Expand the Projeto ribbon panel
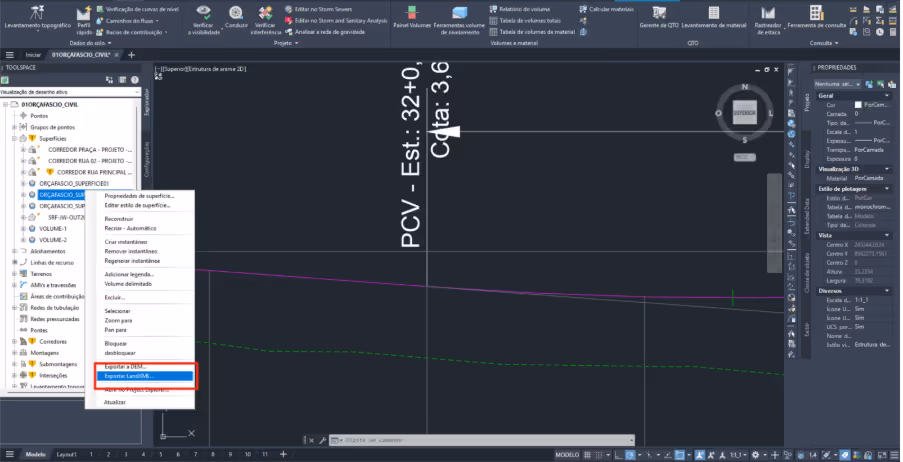903x462 pixels. coord(286,43)
